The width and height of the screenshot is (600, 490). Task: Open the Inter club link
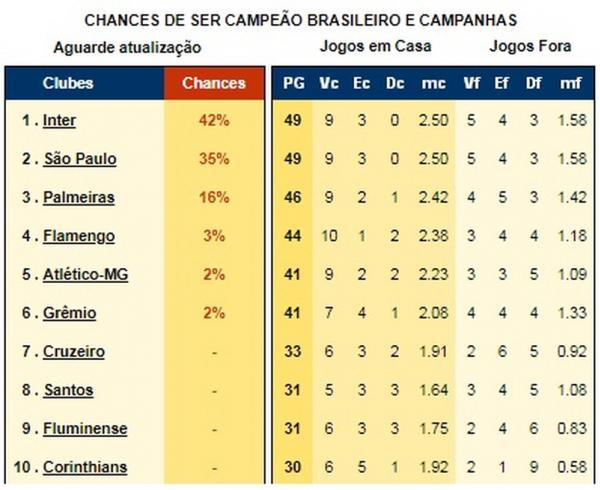click(60, 121)
